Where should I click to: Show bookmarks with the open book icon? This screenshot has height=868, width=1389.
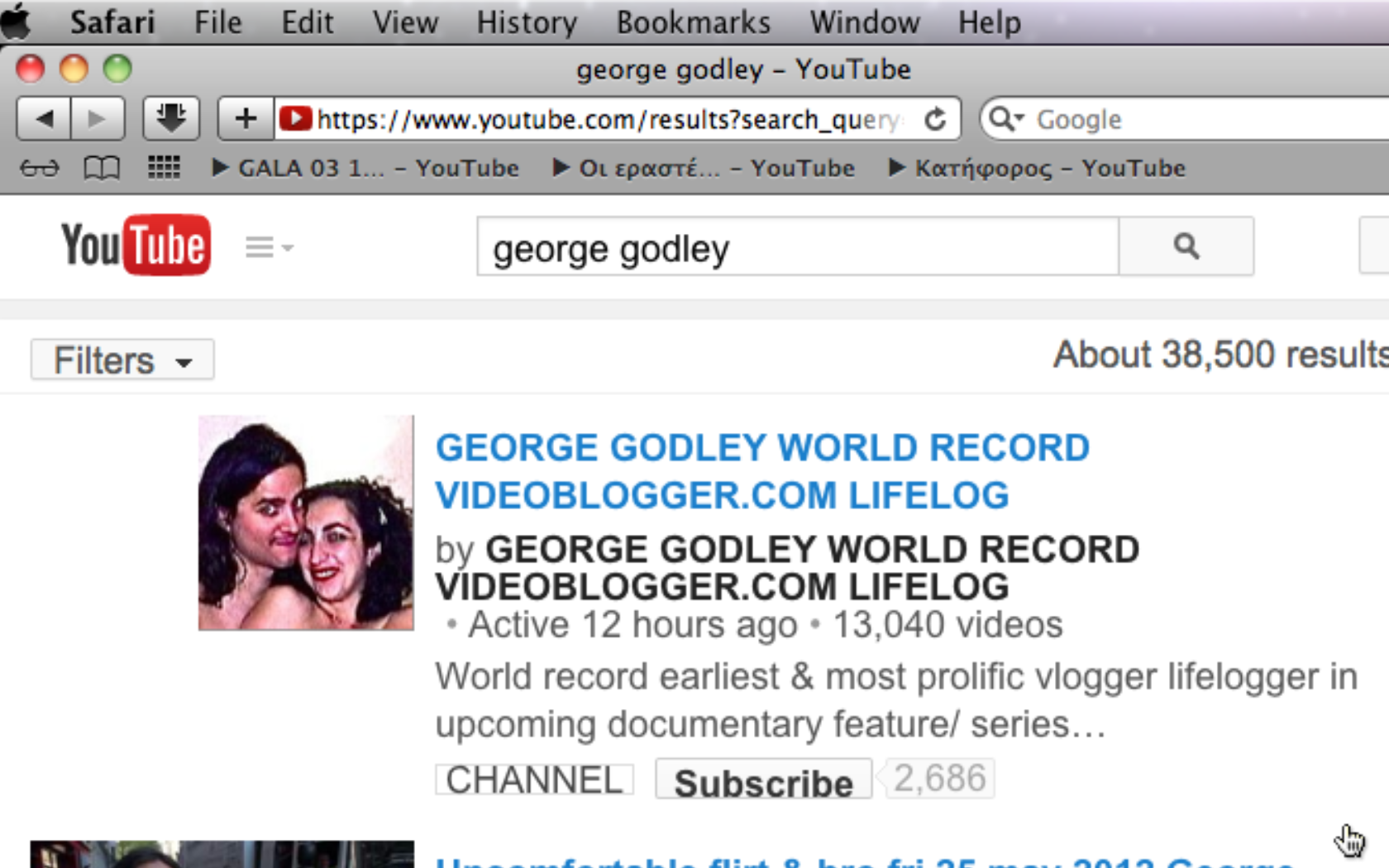[x=102, y=169]
